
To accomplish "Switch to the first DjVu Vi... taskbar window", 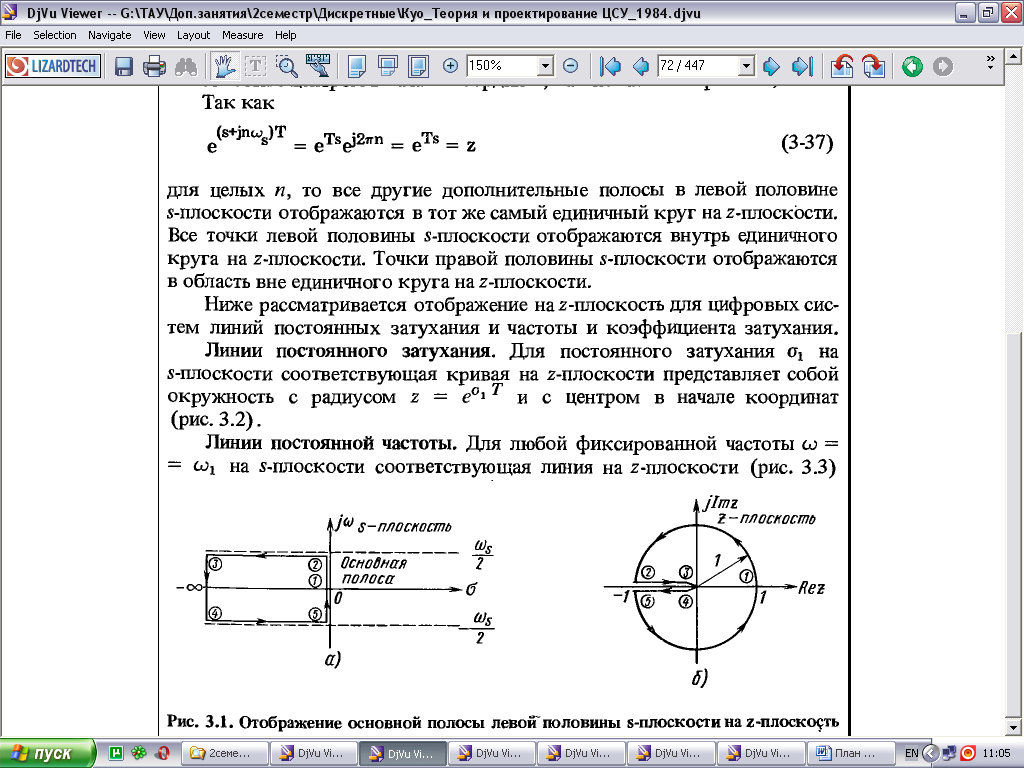I will click(313, 753).
